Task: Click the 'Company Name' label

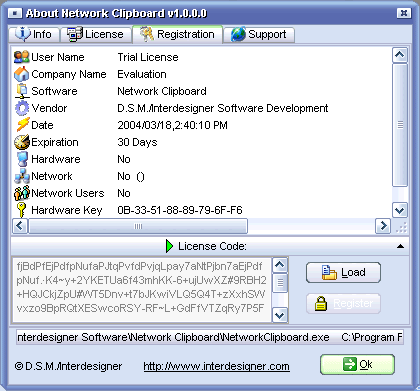Action: [69, 74]
